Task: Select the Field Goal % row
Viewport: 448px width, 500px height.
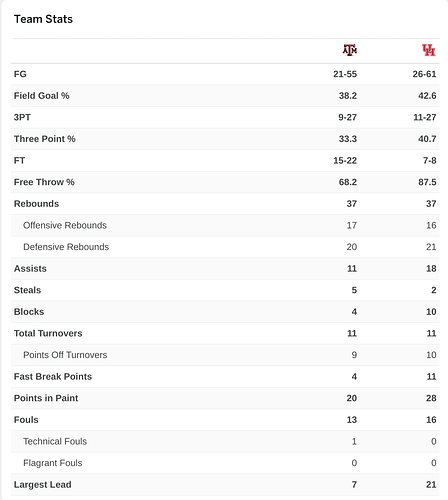Action: tap(225, 96)
